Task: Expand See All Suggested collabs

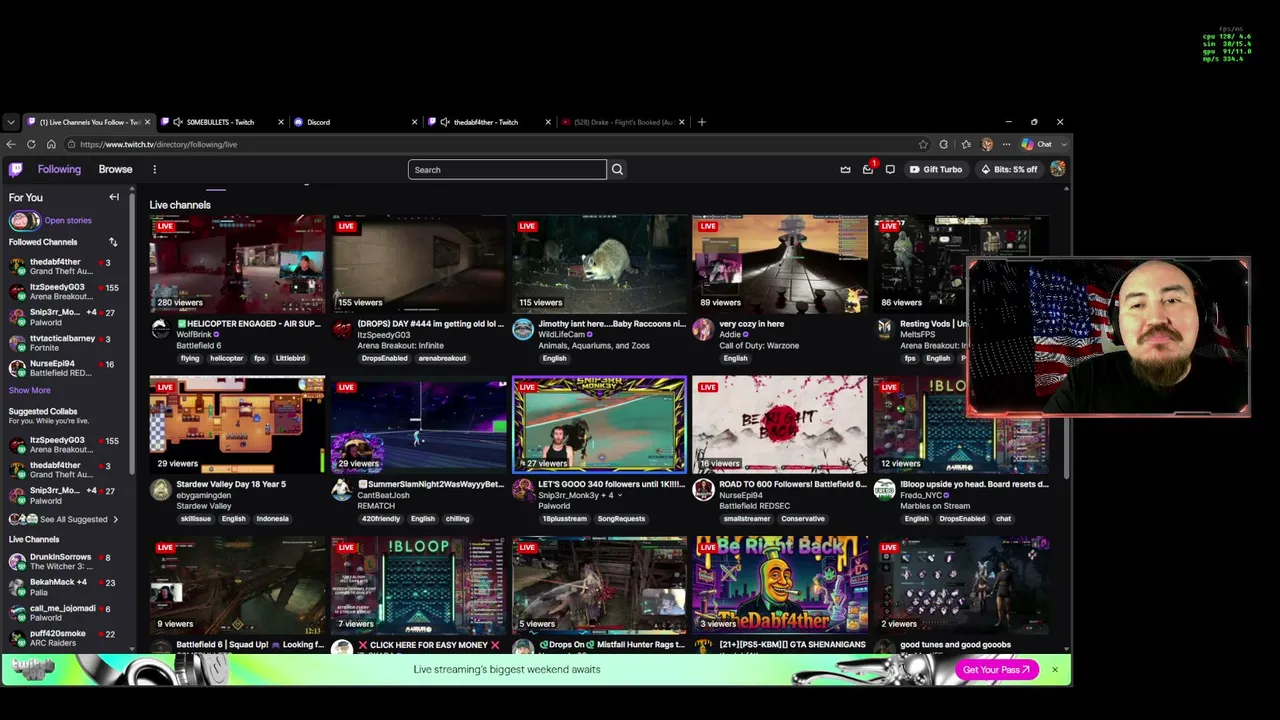Action: pos(64,519)
